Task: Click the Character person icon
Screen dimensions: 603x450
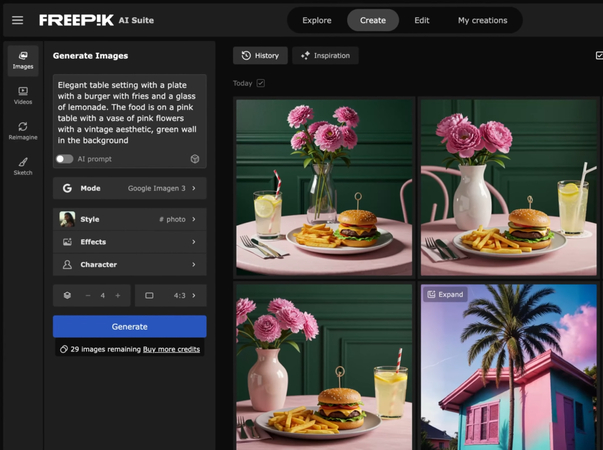Action: pos(67,264)
